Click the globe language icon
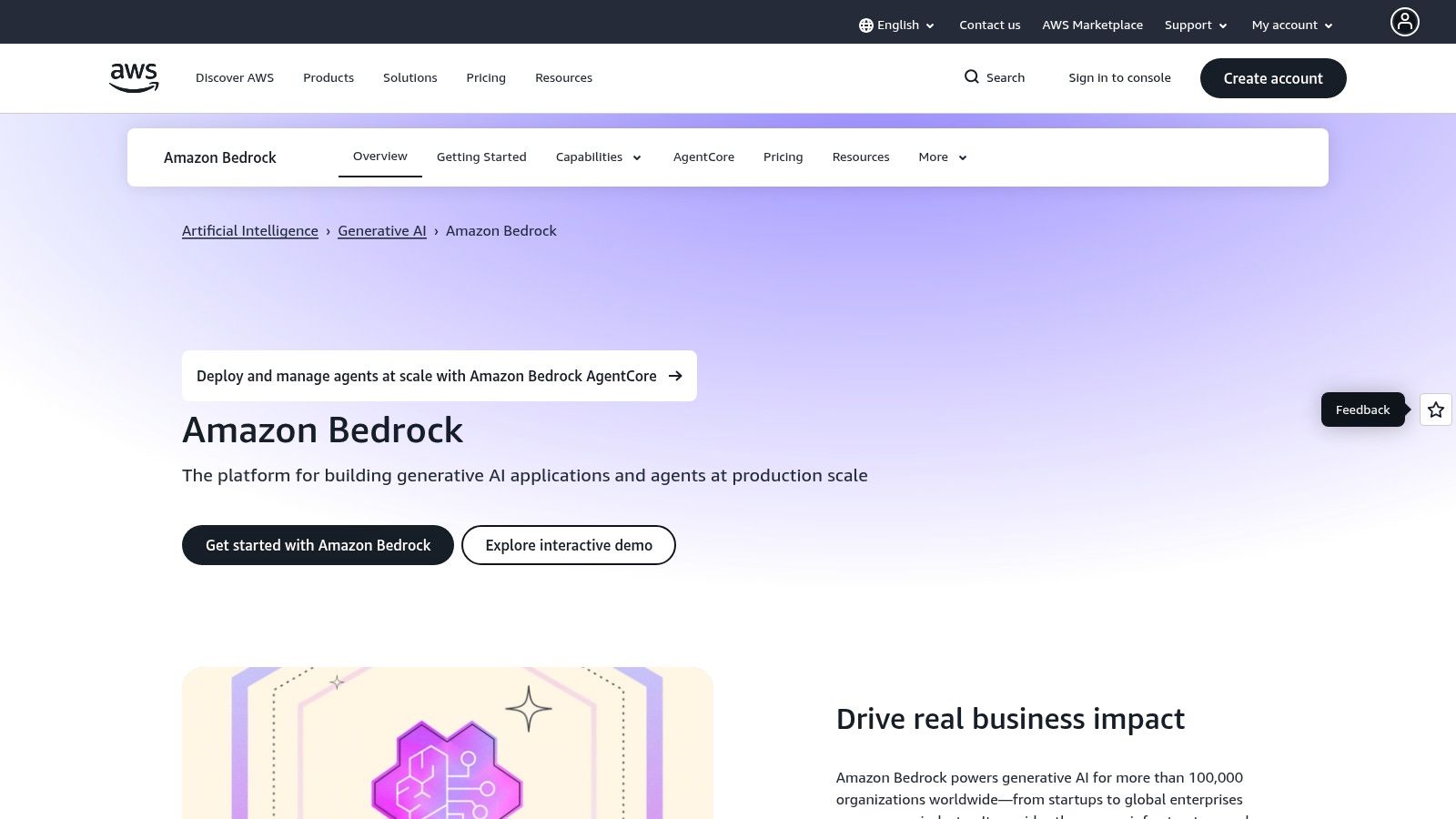Viewport: 1456px width, 819px height. (x=864, y=25)
